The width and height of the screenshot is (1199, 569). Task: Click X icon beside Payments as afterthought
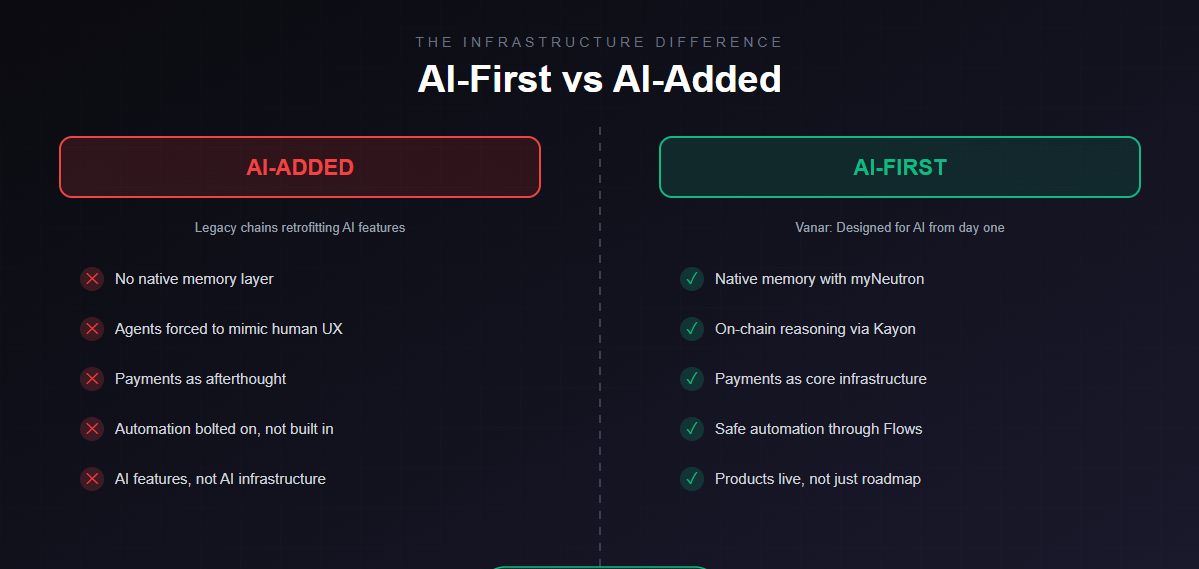(x=92, y=379)
